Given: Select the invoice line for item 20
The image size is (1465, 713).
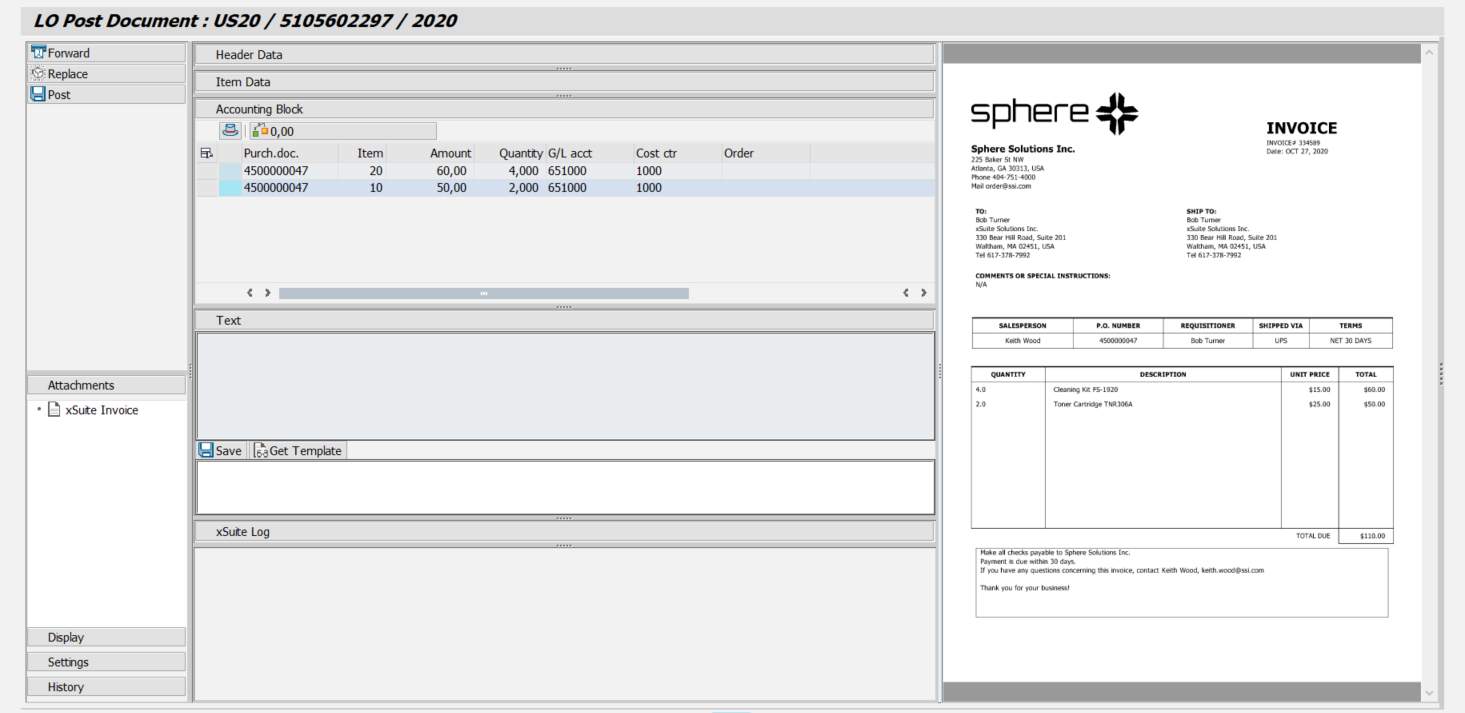Looking at the screenshot, I should [x=450, y=170].
